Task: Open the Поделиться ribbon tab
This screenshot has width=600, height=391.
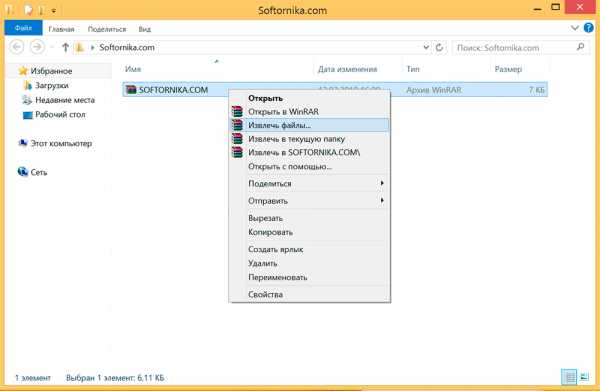Action: [x=107, y=29]
